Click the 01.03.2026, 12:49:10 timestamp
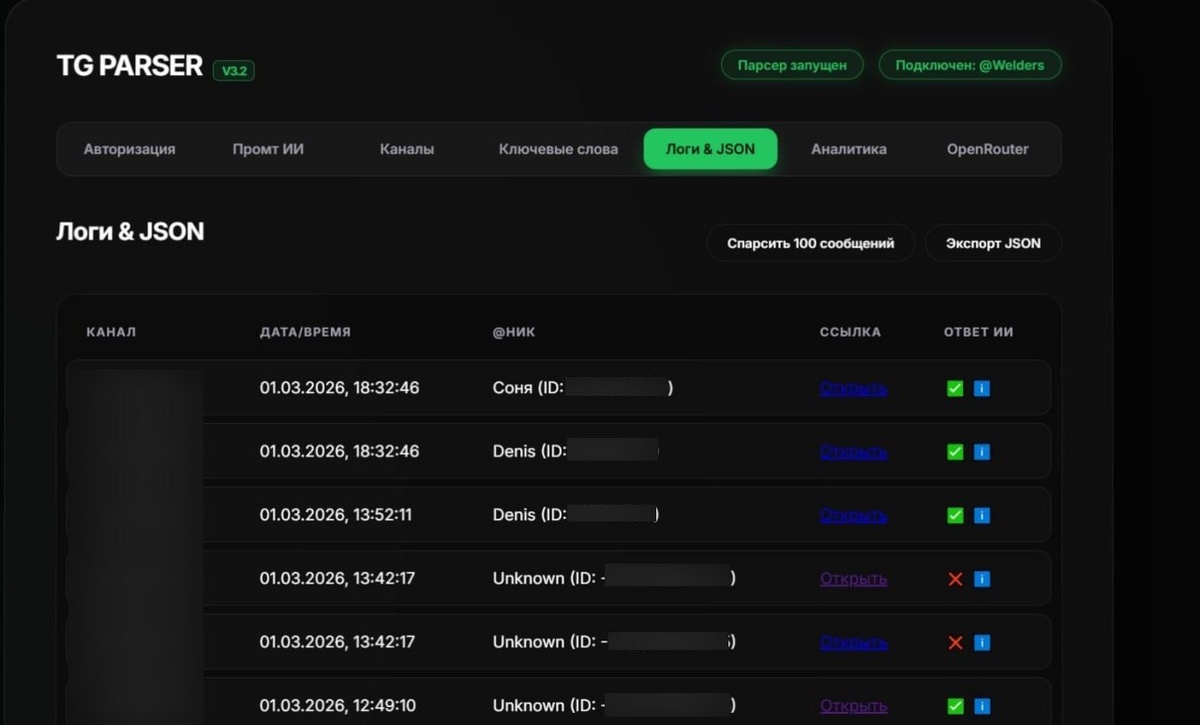The width and height of the screenshot is (1200, 725). tap(339, 706)
